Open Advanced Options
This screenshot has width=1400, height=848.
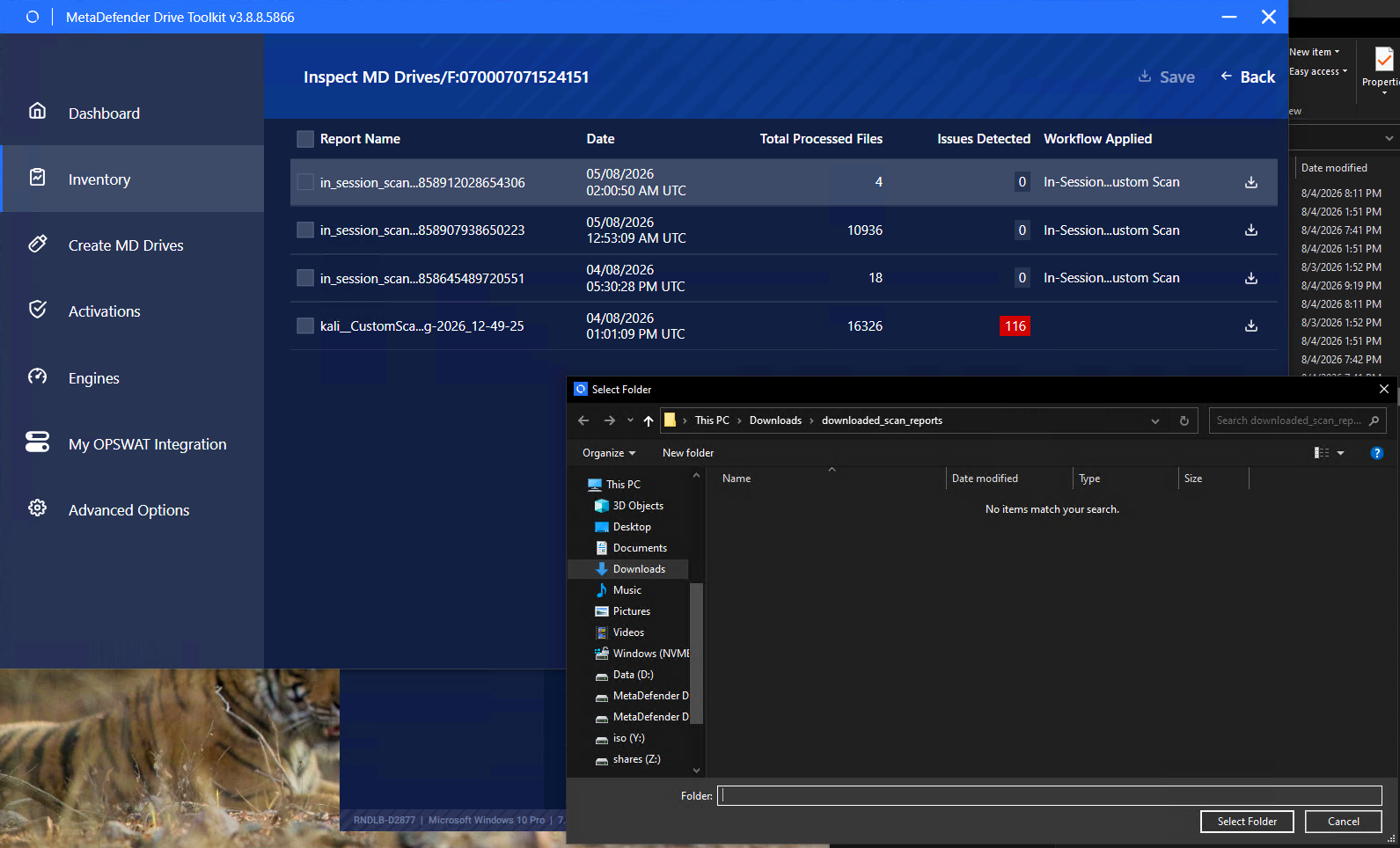(x=132, y=509)
